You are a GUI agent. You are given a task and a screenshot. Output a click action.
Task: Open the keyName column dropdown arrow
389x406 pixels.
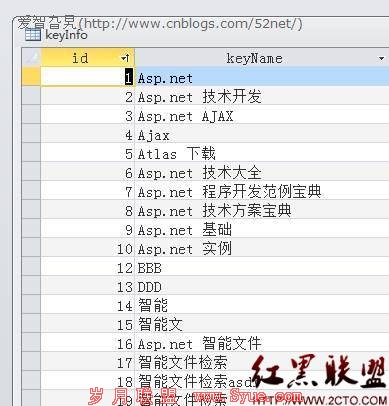coord(381,59)
